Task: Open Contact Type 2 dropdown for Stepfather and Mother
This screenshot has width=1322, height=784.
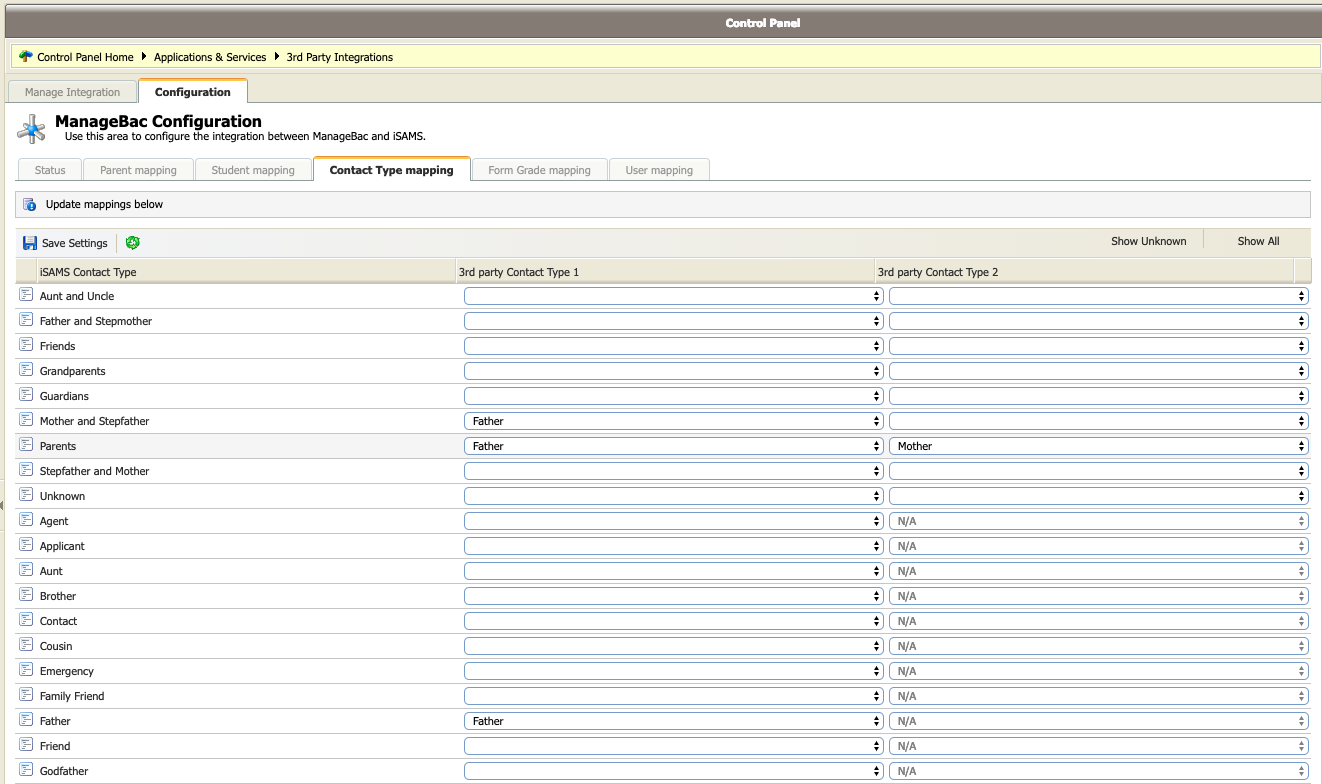Action: [x=1098, y=471]
